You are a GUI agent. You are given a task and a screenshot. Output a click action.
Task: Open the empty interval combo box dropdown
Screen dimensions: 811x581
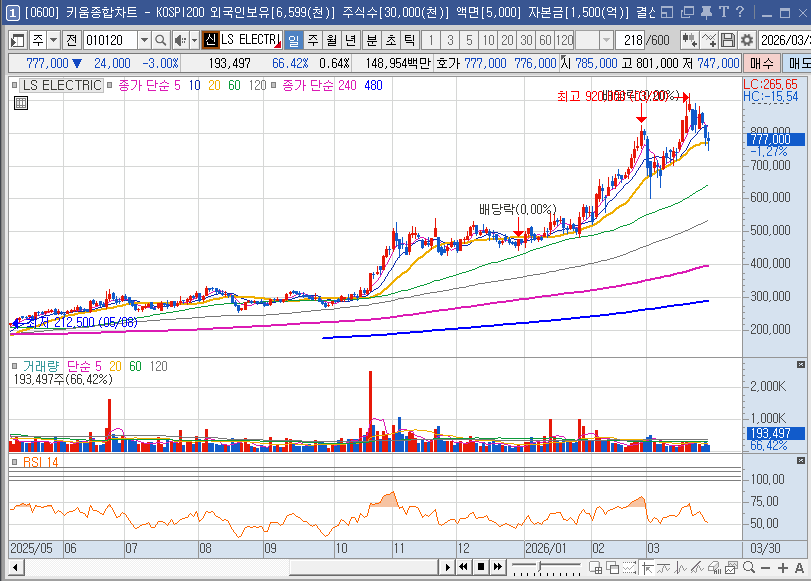tap(606, 40)
